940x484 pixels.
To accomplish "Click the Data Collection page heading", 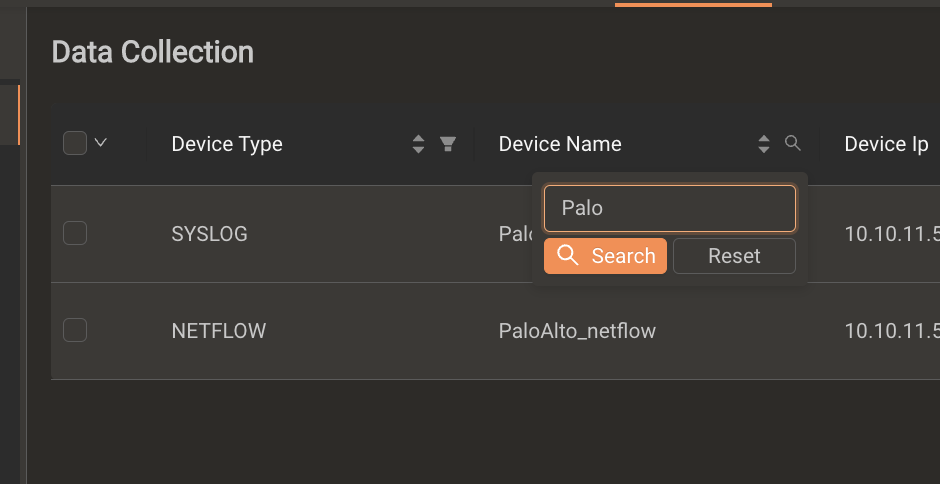I will pos(153,52).
